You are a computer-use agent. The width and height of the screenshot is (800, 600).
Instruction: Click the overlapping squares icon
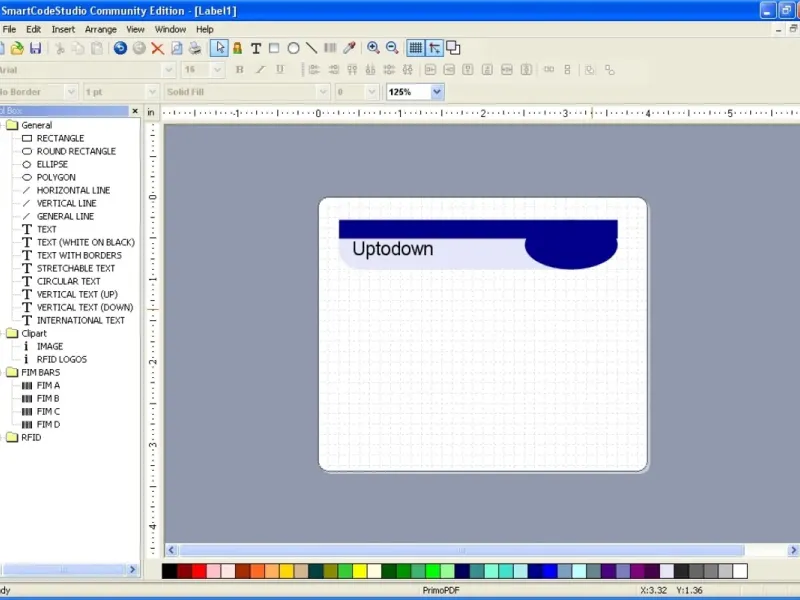point(453,48)
